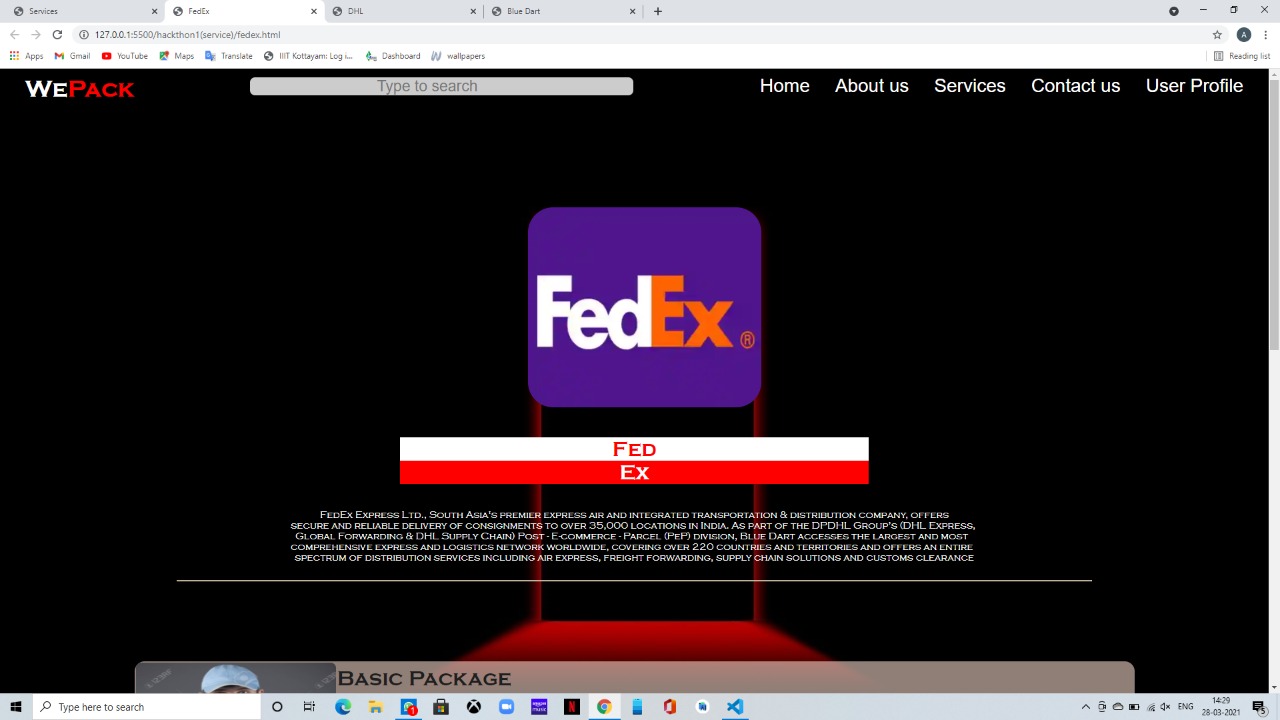Click the volume icon in tray
This screenshot has width=1280, height=720.
pyautogui.click(x=1165, y=707)
